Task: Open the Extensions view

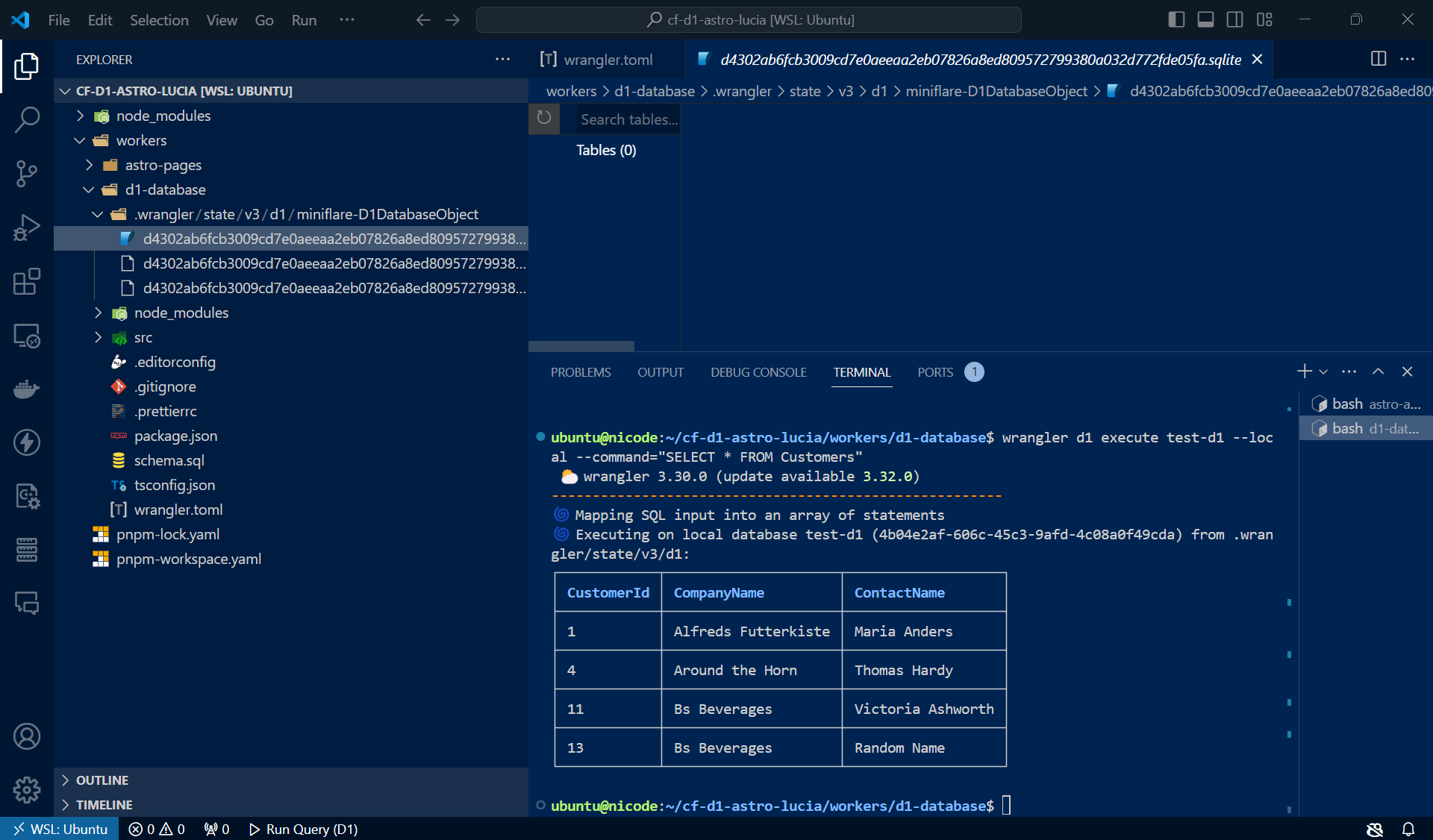Action: click(27, 282)
